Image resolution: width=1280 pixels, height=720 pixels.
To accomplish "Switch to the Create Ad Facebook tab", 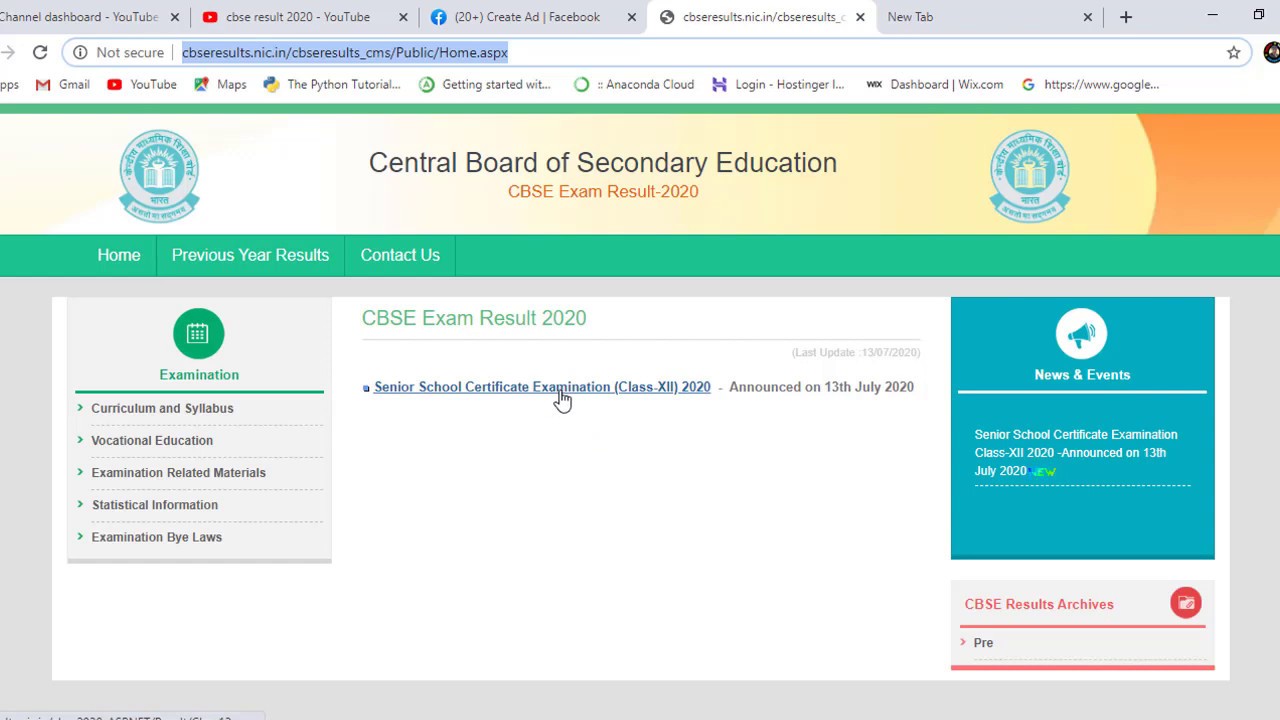I will point(525,17).
